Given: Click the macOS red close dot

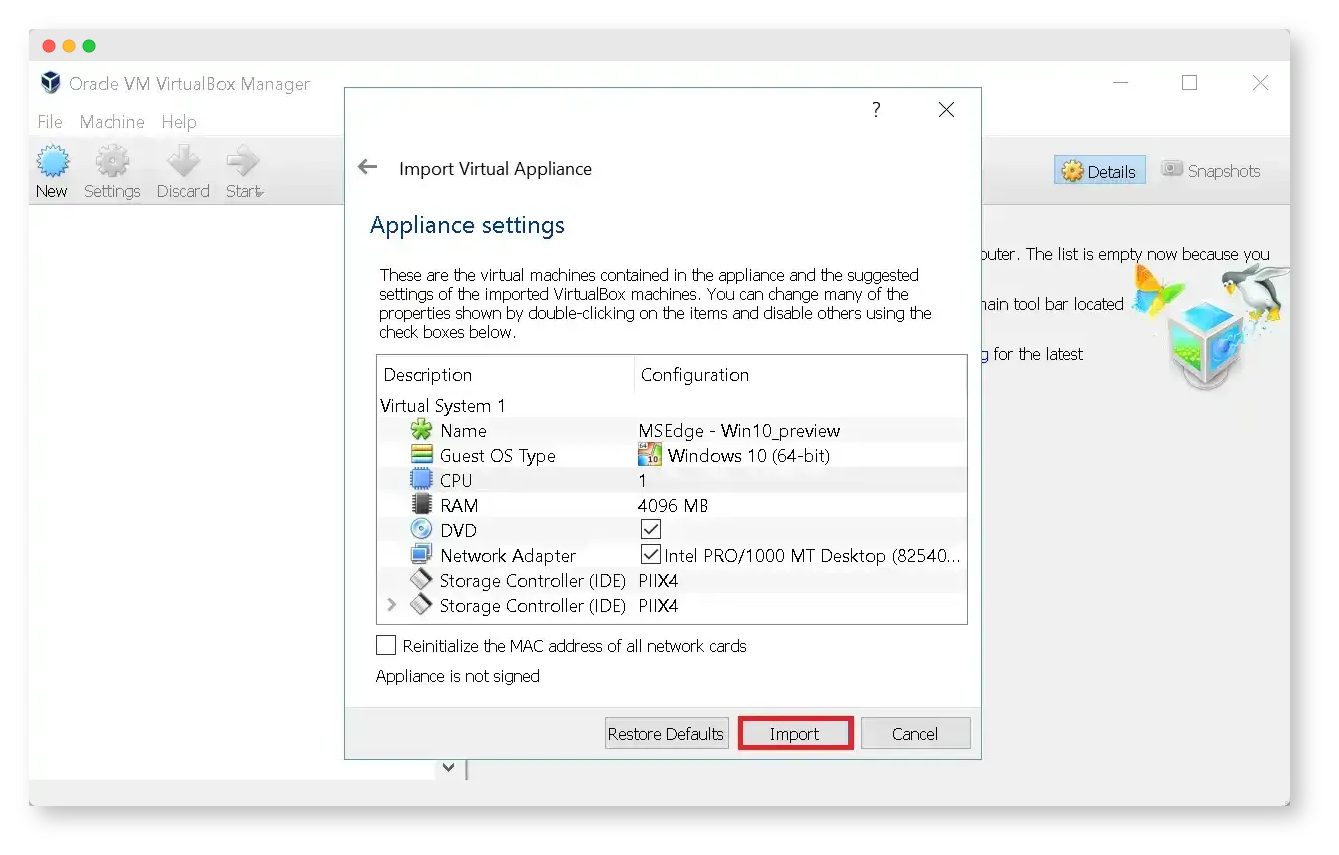Looking at the screenshot, I should click(x=49, y=46).
